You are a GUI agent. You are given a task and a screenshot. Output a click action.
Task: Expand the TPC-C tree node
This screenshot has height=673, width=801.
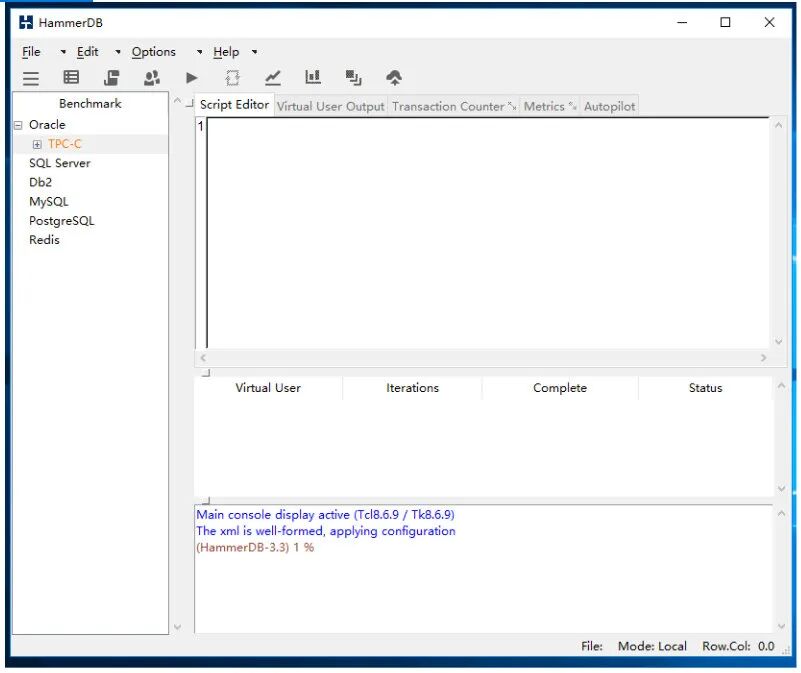[x=37, y=145]
